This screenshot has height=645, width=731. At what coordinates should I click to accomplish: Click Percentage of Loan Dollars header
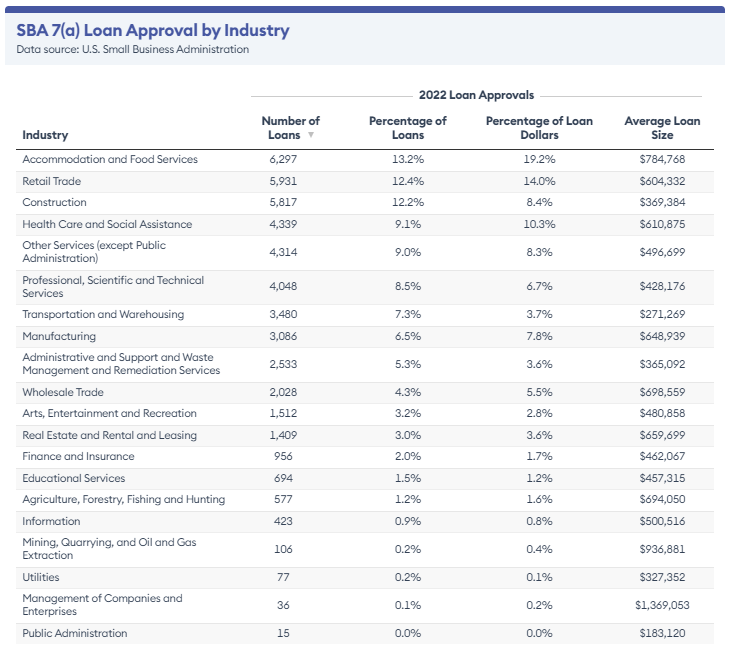pyautogui.click(x=539, y=128)
